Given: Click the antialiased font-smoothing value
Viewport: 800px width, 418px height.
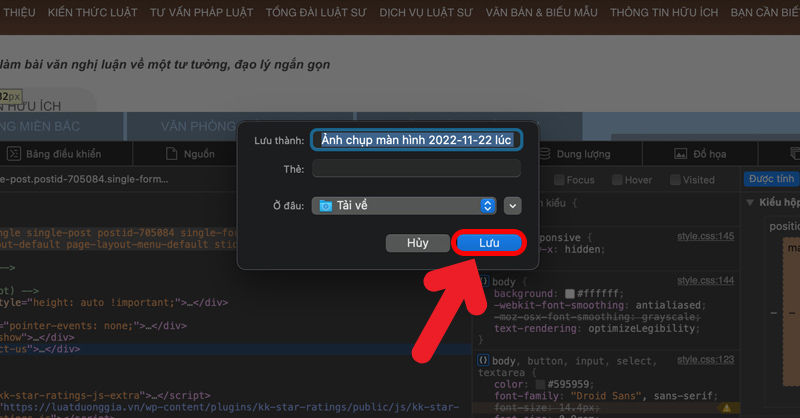Looking at the screenshot, I should [668, 305].
